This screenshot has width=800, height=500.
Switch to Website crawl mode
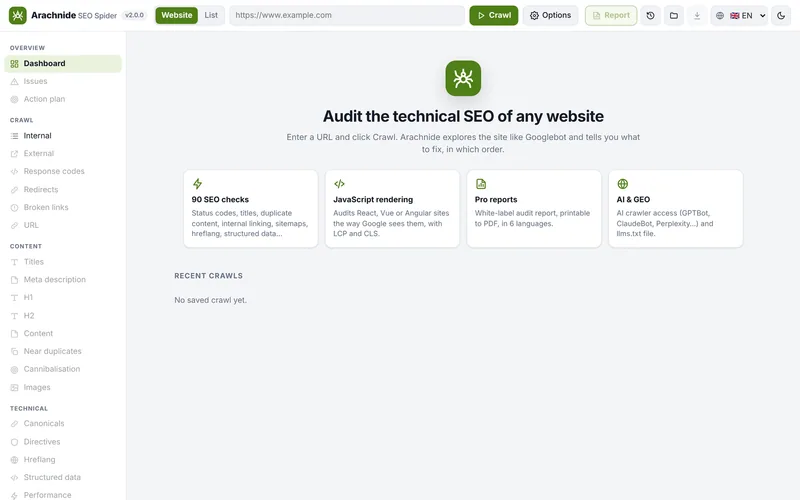(177, 15)
